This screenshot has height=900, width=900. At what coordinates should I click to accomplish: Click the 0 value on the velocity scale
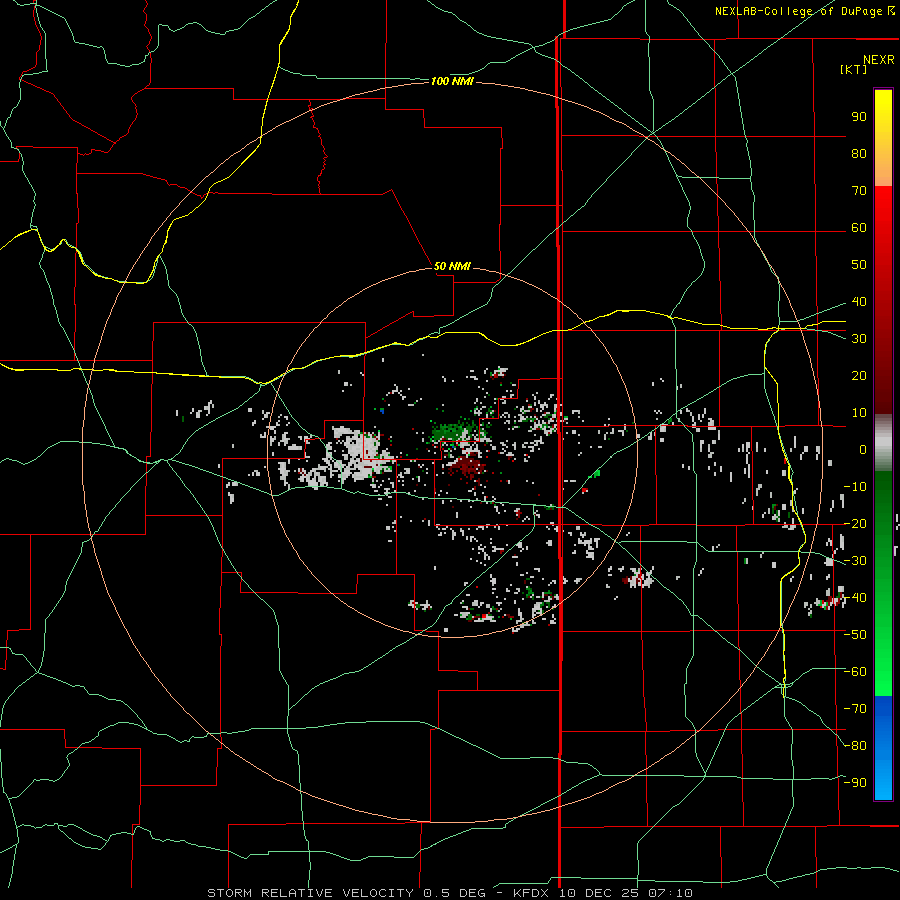point(863,450)
